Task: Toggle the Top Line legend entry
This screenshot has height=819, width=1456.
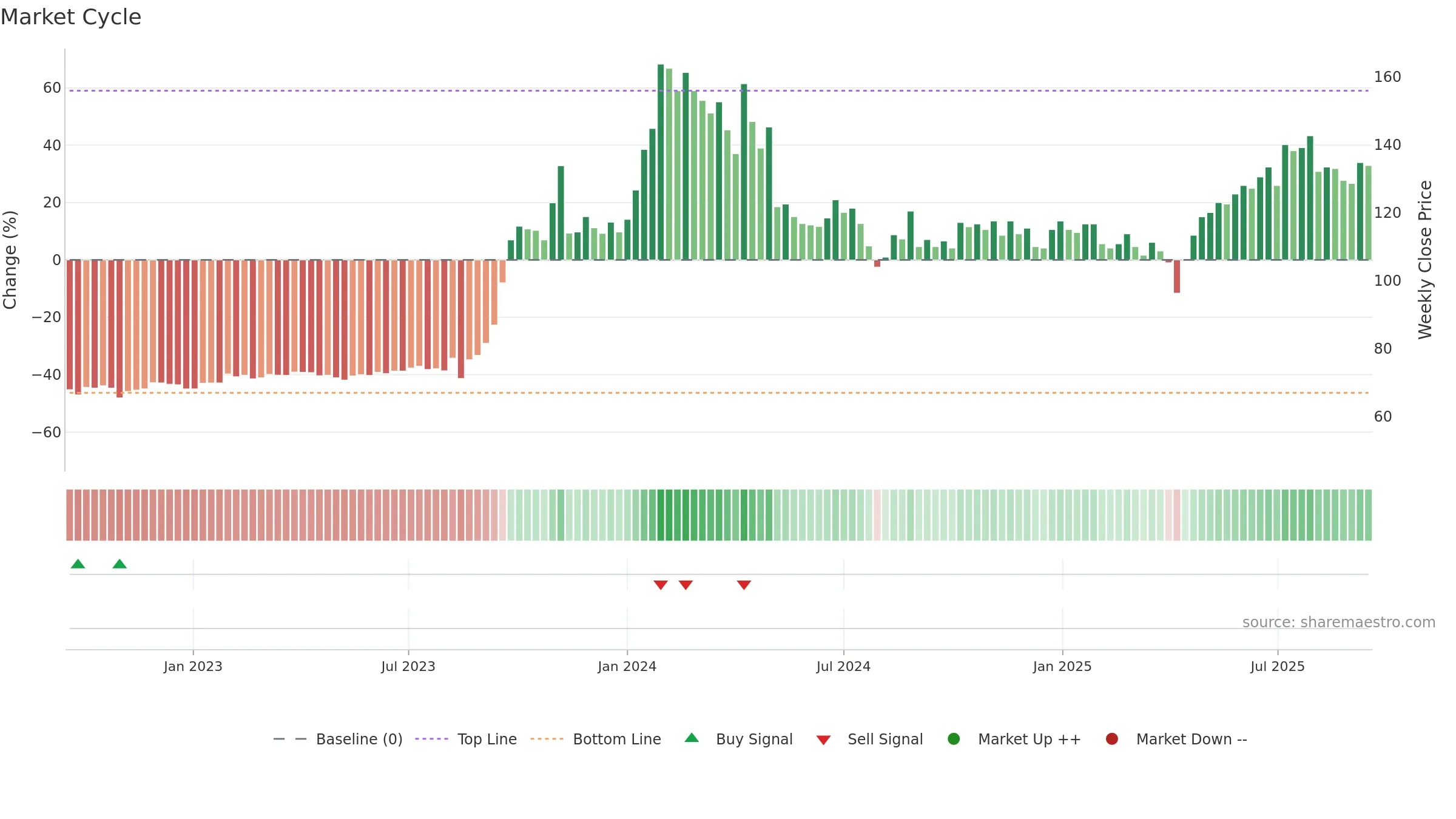Action: 487,739
